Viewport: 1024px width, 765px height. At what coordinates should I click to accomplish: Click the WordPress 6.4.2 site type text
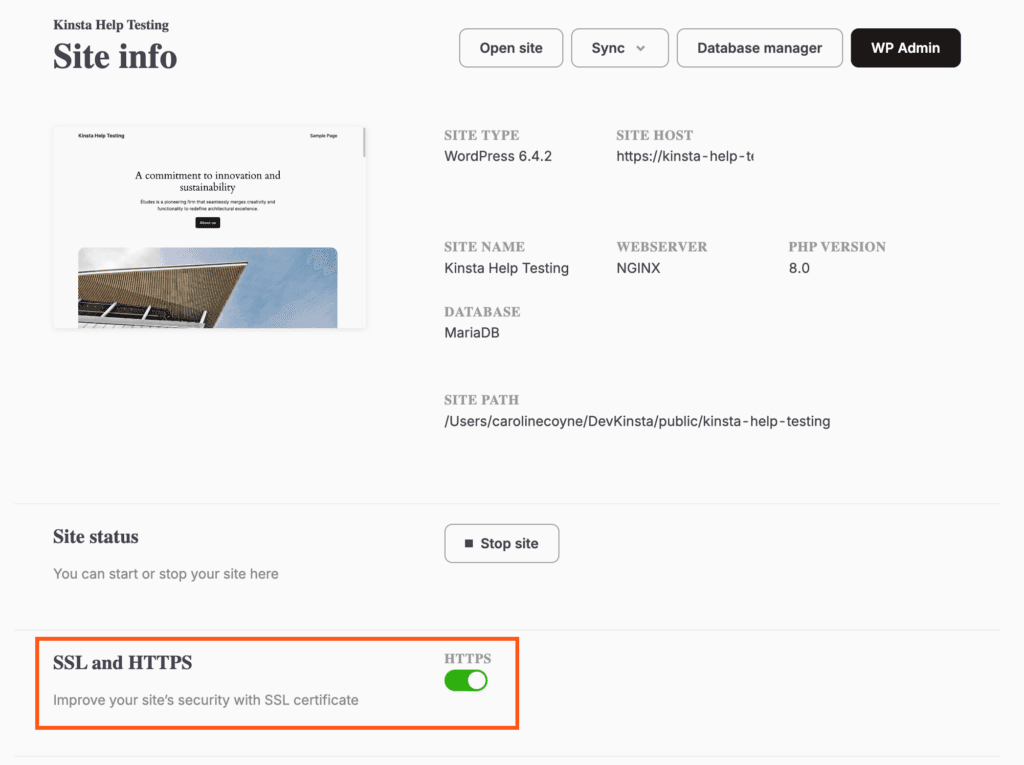click(497, 156)
